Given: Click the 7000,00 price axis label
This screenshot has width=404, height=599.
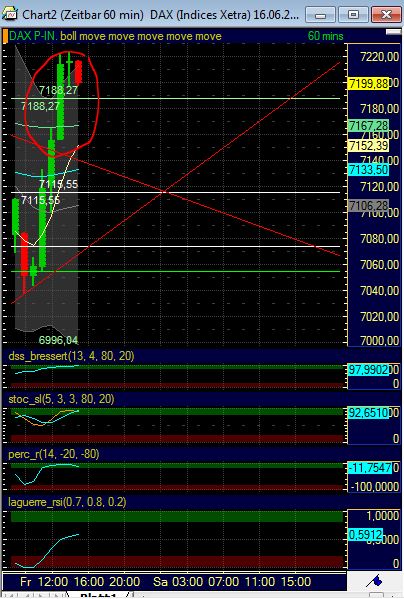Looking at the screenshot, I should pyautogui.click(x=380, y=340).
